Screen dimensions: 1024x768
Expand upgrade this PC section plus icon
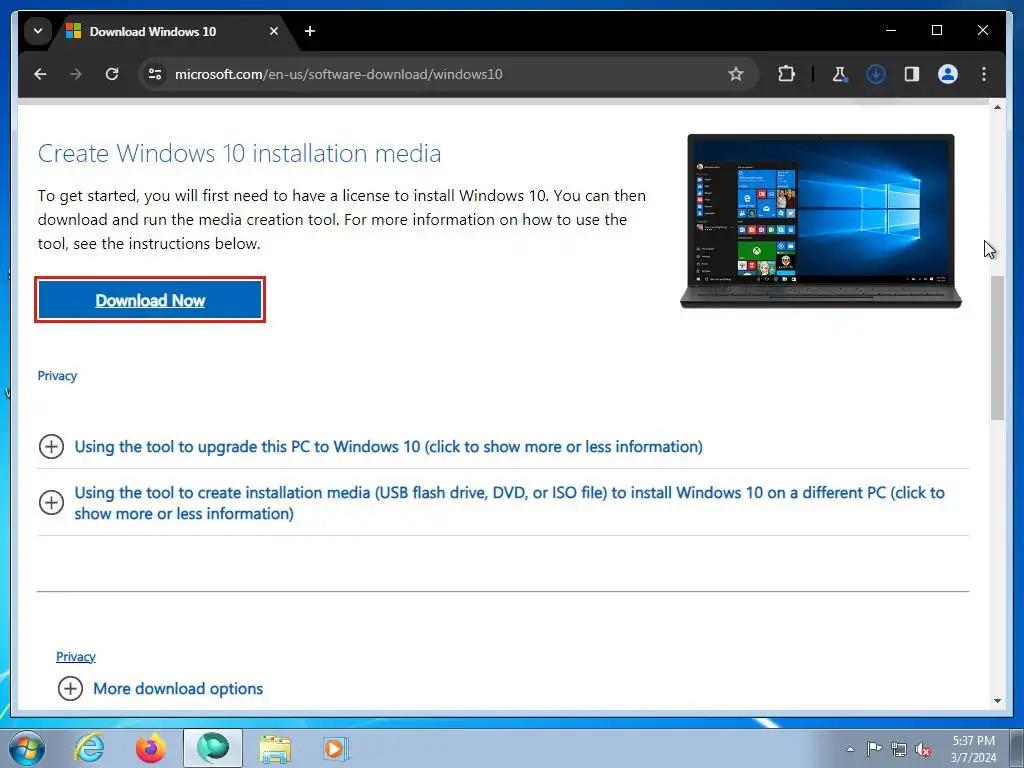52,447
